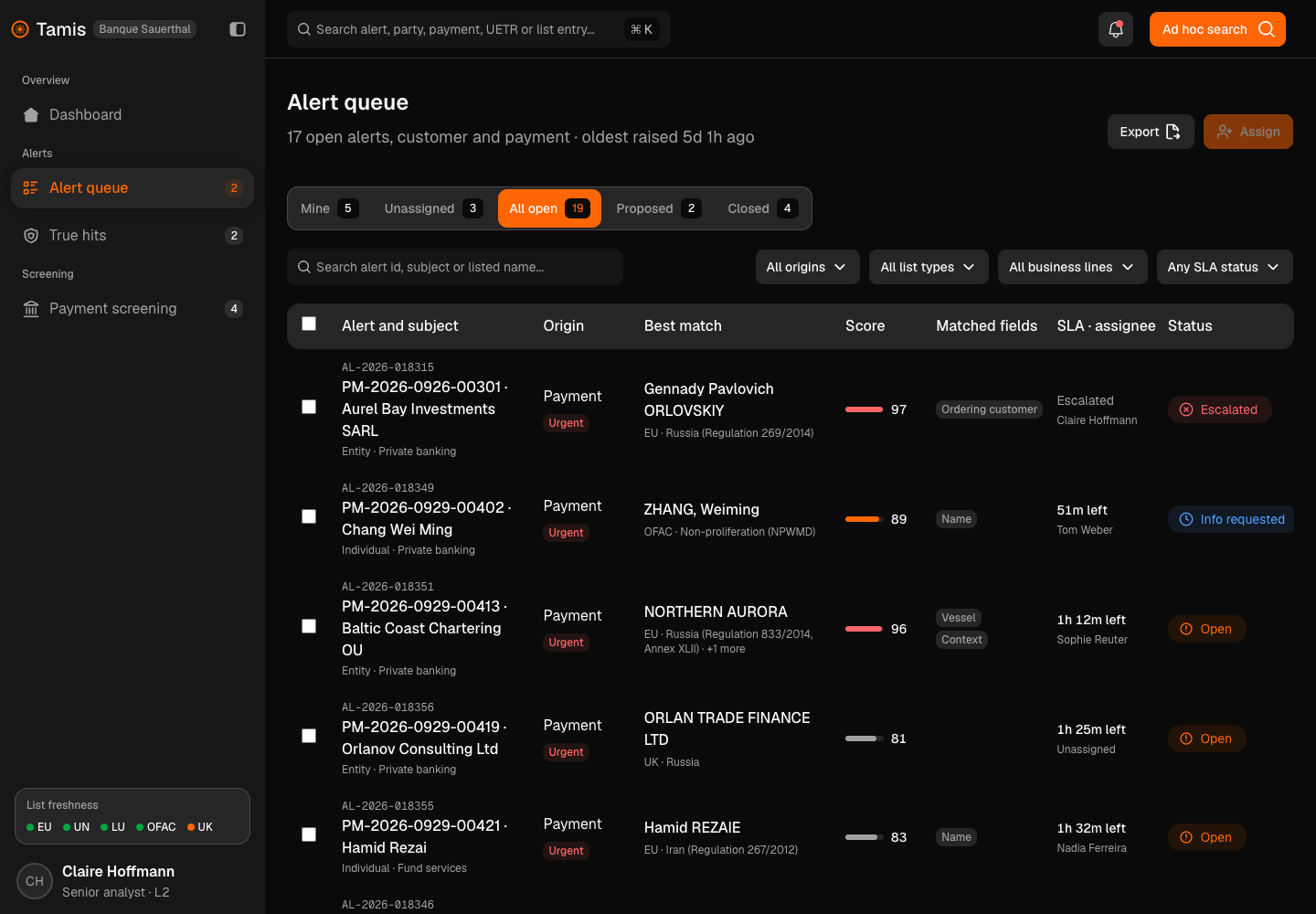Go to Payment screening in sidebar
This screenshot has width=1316, height=914.
[x=133, y=309]
